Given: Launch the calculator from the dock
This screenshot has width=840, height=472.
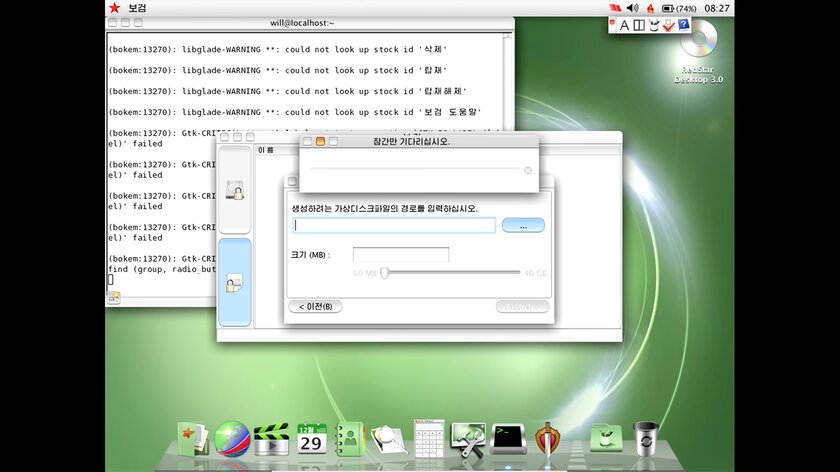Looking at the screenshot, I should (429, 438).
